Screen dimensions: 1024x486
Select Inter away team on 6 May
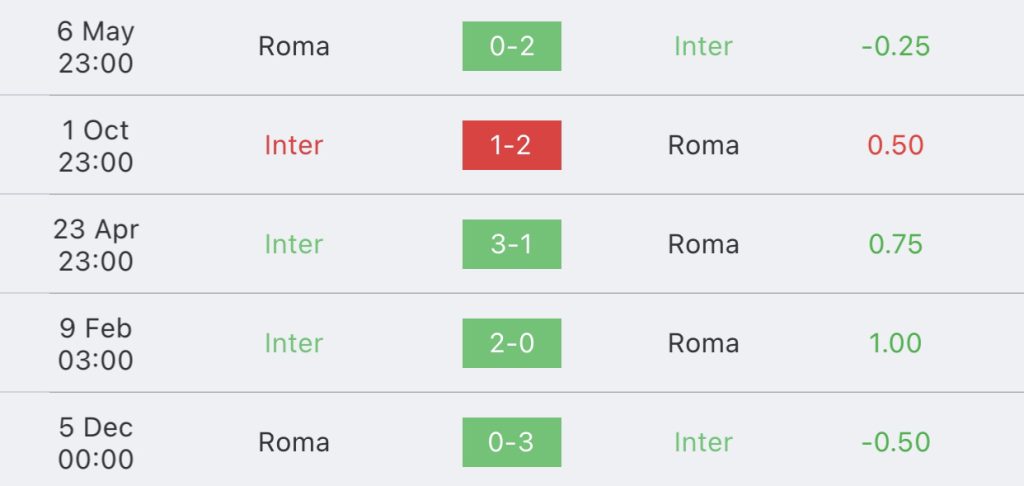click(703, 46)
